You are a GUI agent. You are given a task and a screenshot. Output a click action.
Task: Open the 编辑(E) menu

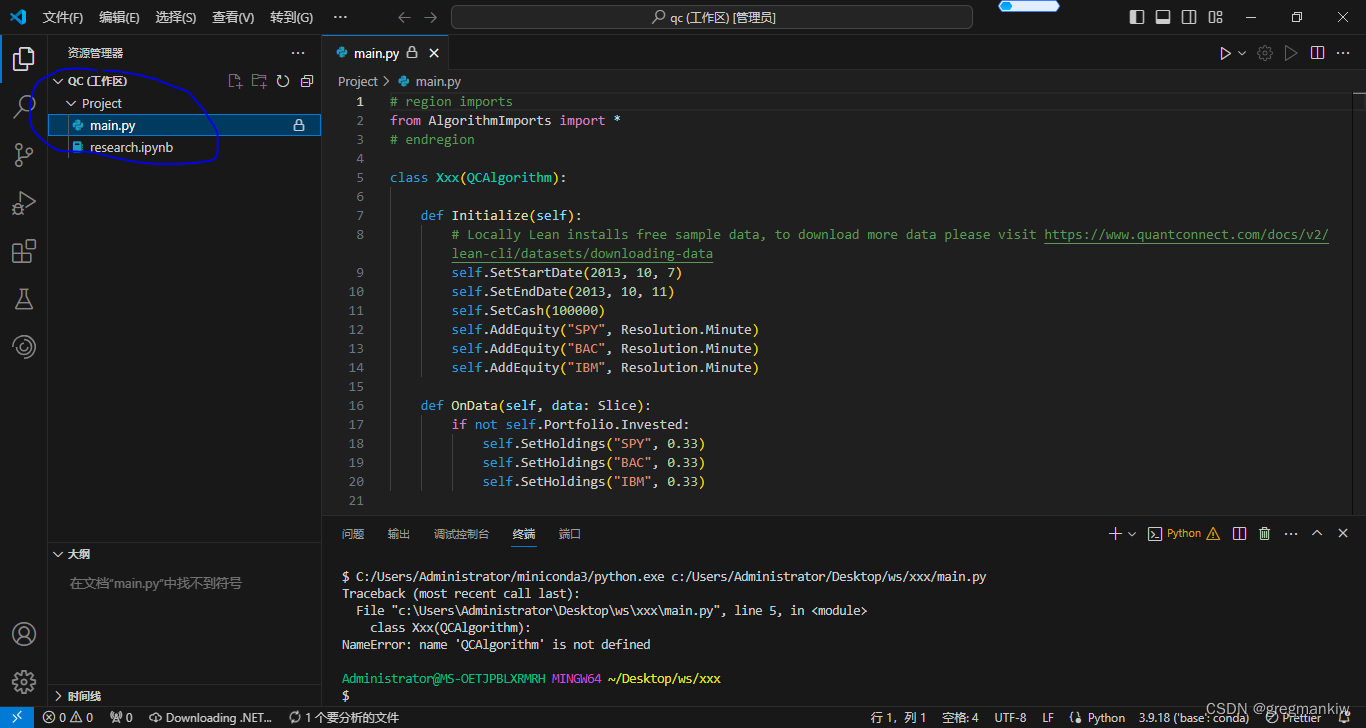point(119,17)
